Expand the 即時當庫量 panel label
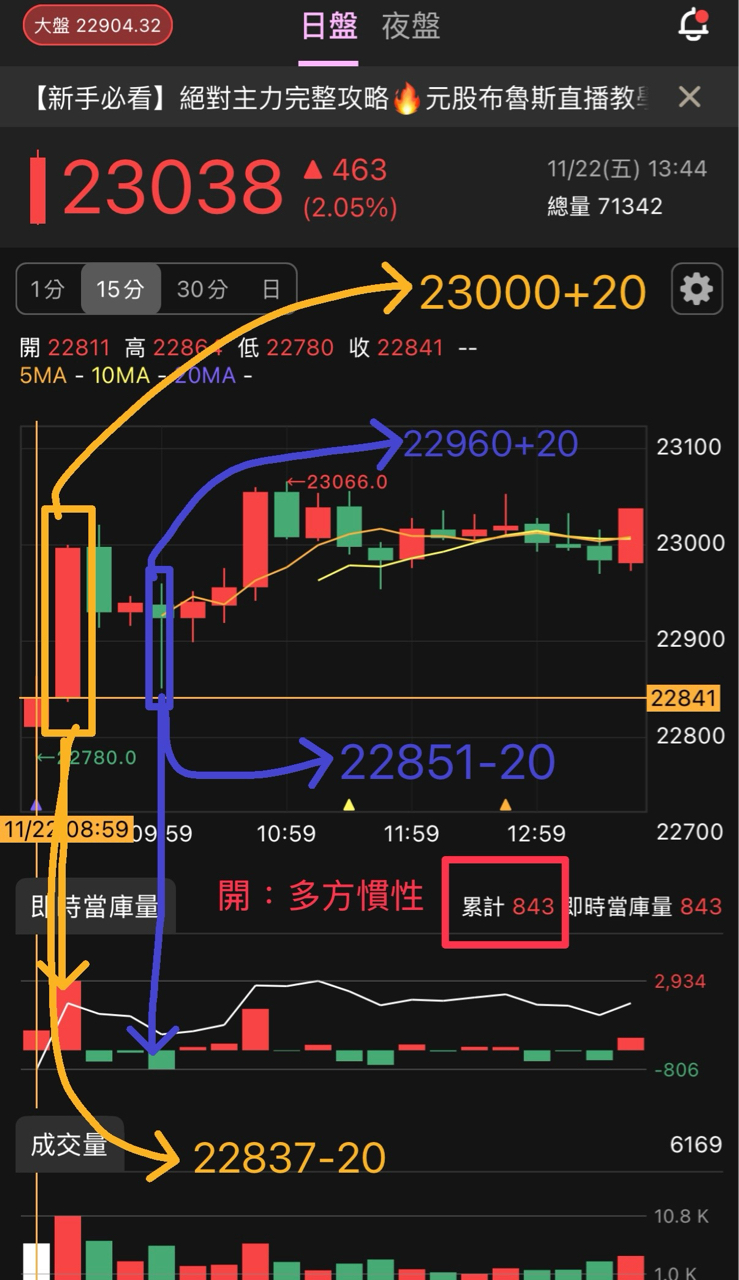 95,907
